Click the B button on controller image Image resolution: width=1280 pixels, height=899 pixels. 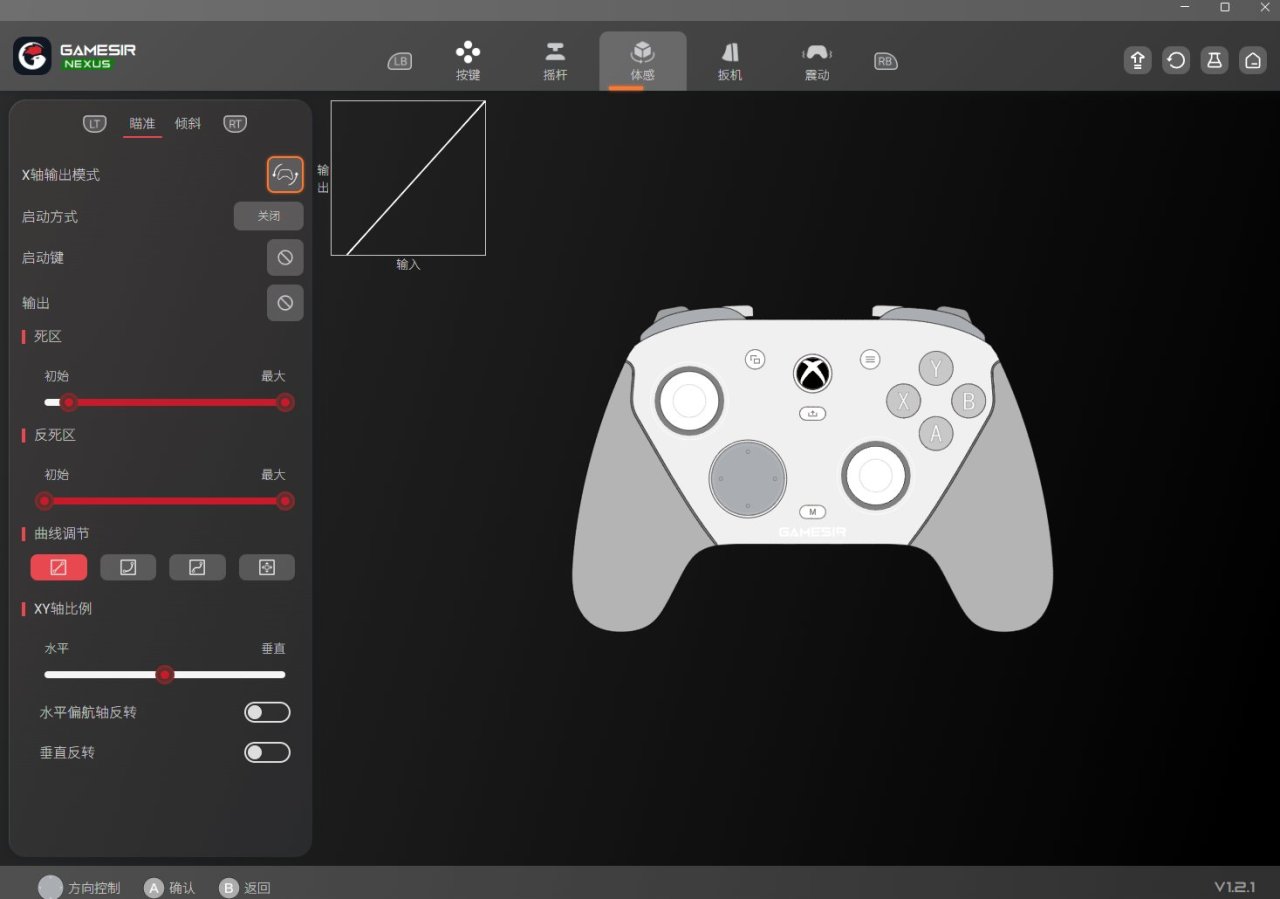pyautogui.click(x=968, y=402)
